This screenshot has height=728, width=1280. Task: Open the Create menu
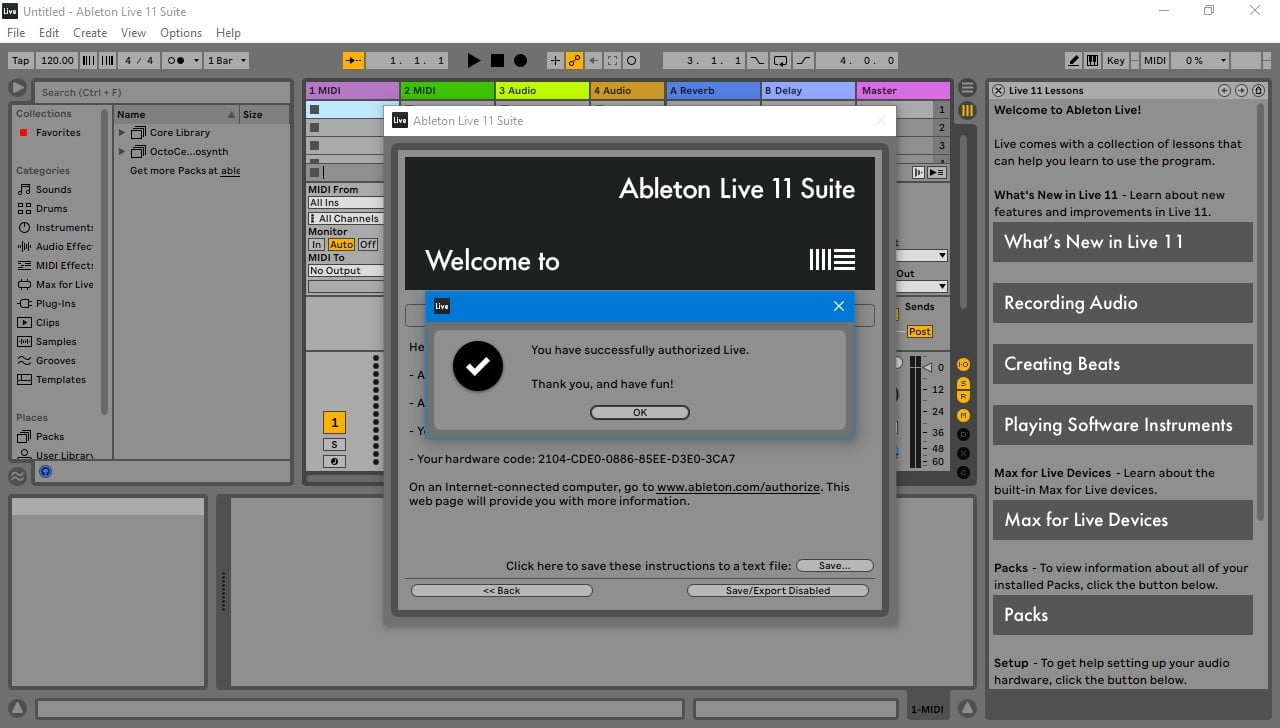click(90, 33)
